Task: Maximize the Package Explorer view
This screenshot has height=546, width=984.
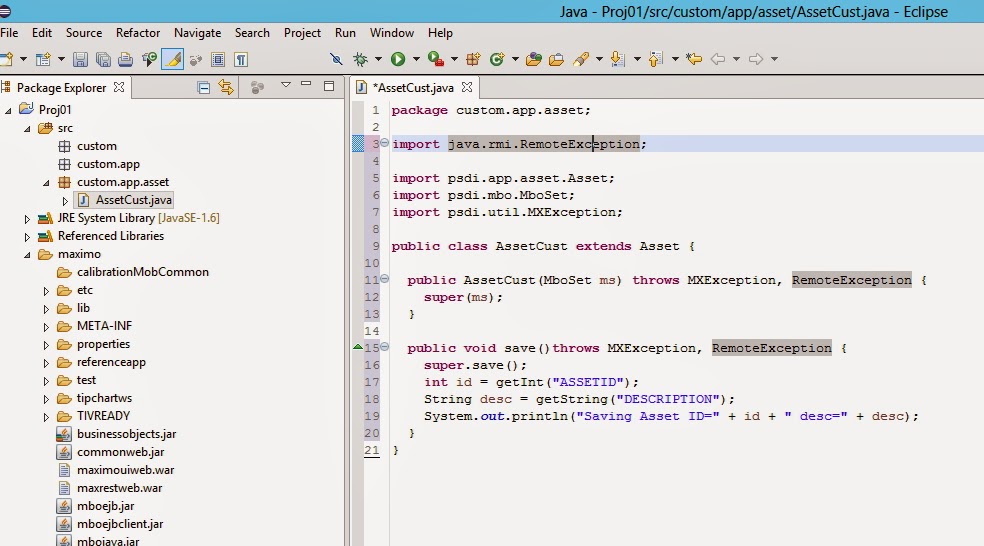Action: coord(329,86)
